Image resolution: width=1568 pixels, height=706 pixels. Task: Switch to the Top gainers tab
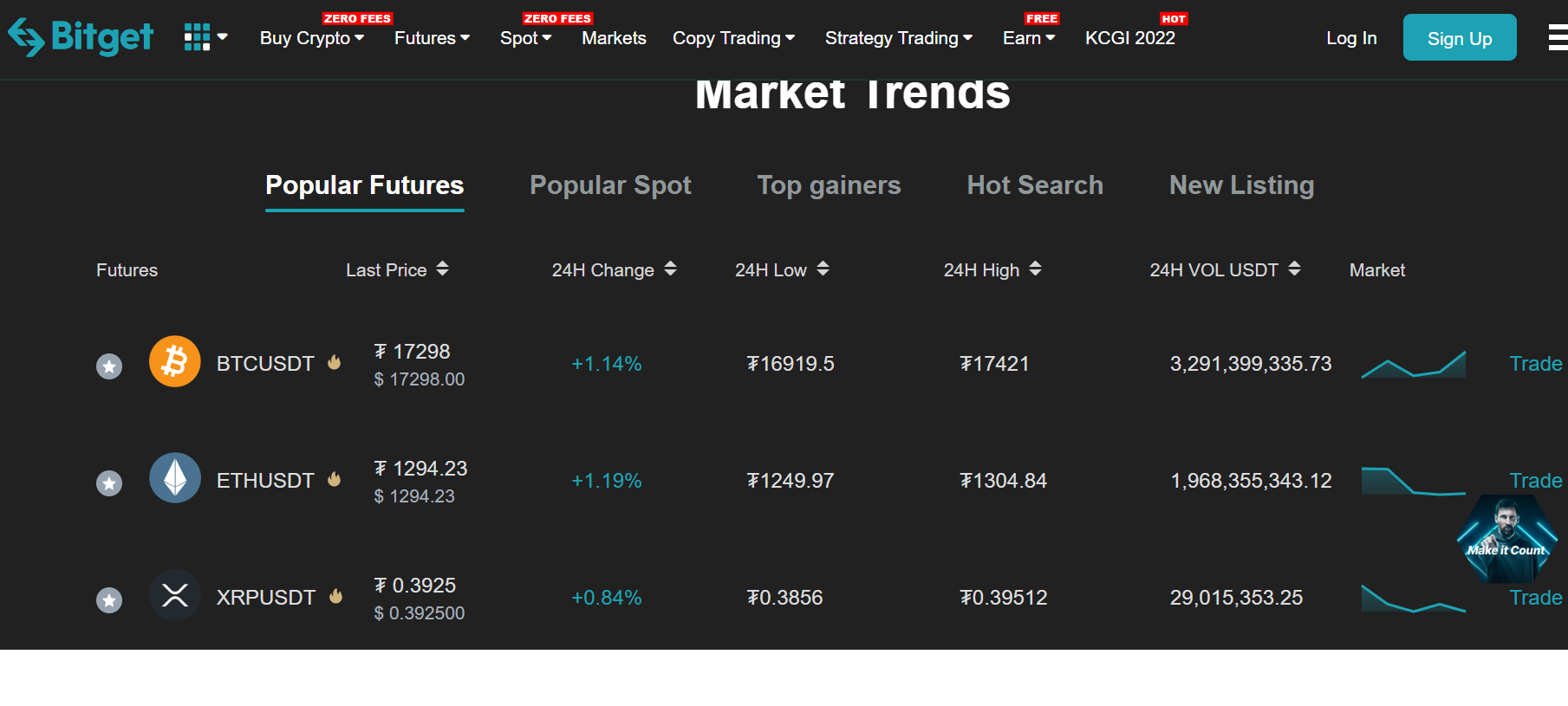tap(829, 185)
